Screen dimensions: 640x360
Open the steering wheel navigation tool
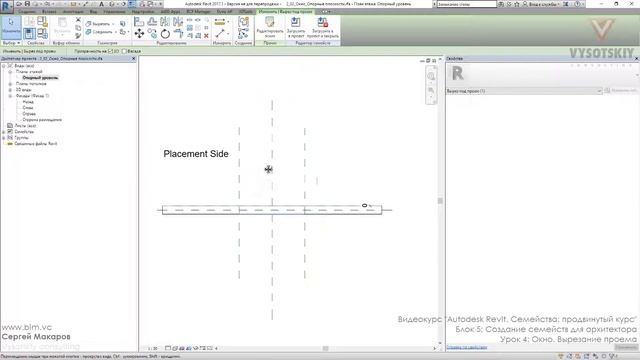click(x=431, y=76)
